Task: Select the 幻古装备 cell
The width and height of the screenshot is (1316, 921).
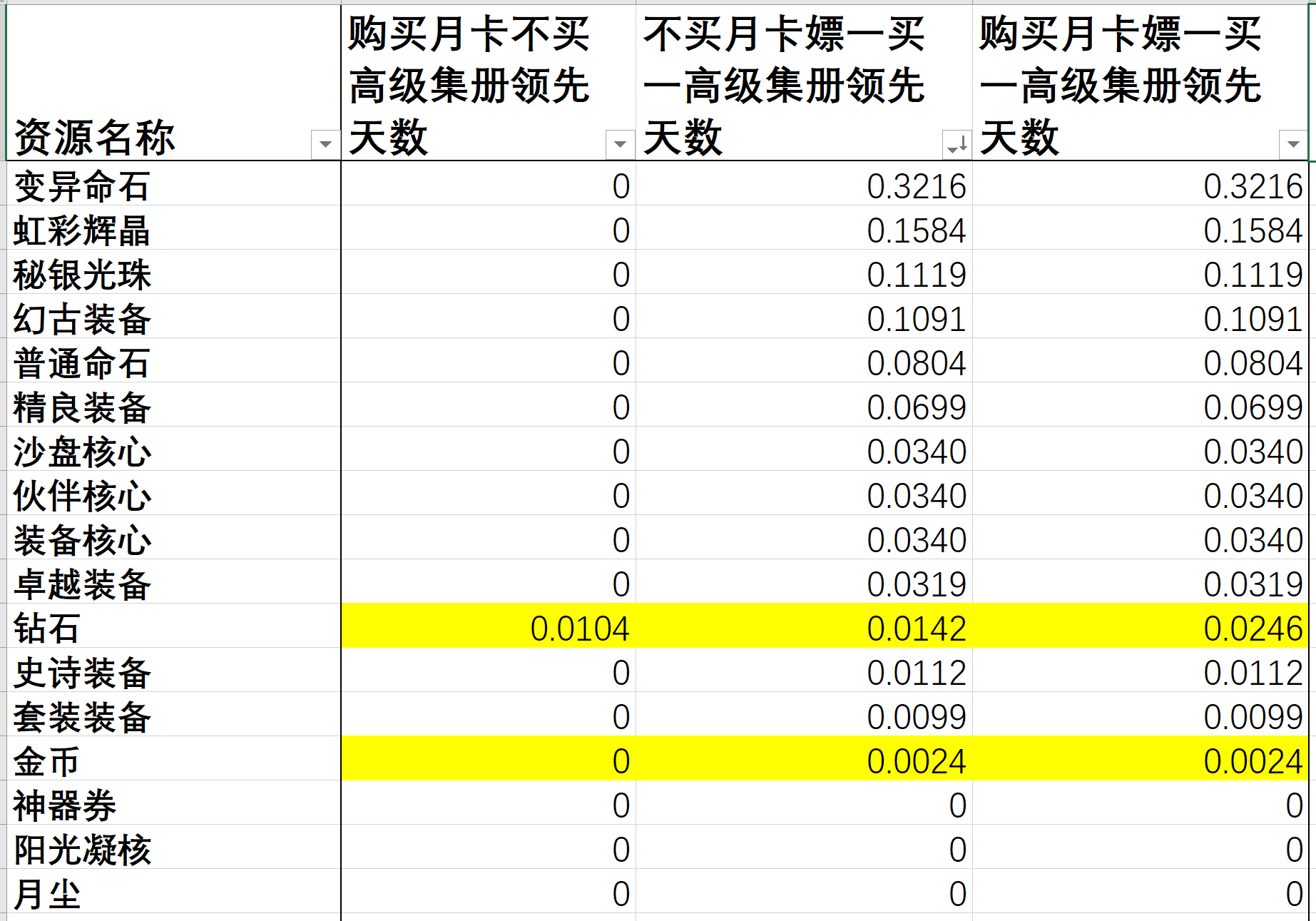Action: (x=174, y=317)
